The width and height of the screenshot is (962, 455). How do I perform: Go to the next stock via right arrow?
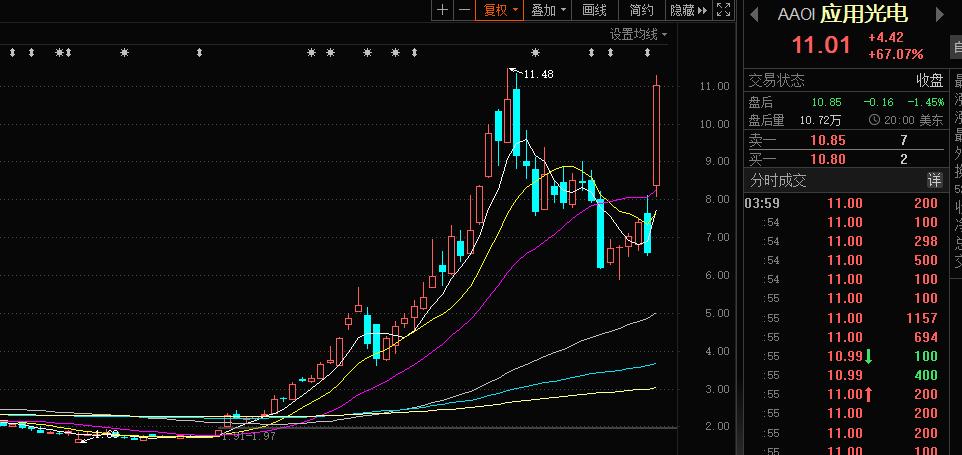point(939,14)
